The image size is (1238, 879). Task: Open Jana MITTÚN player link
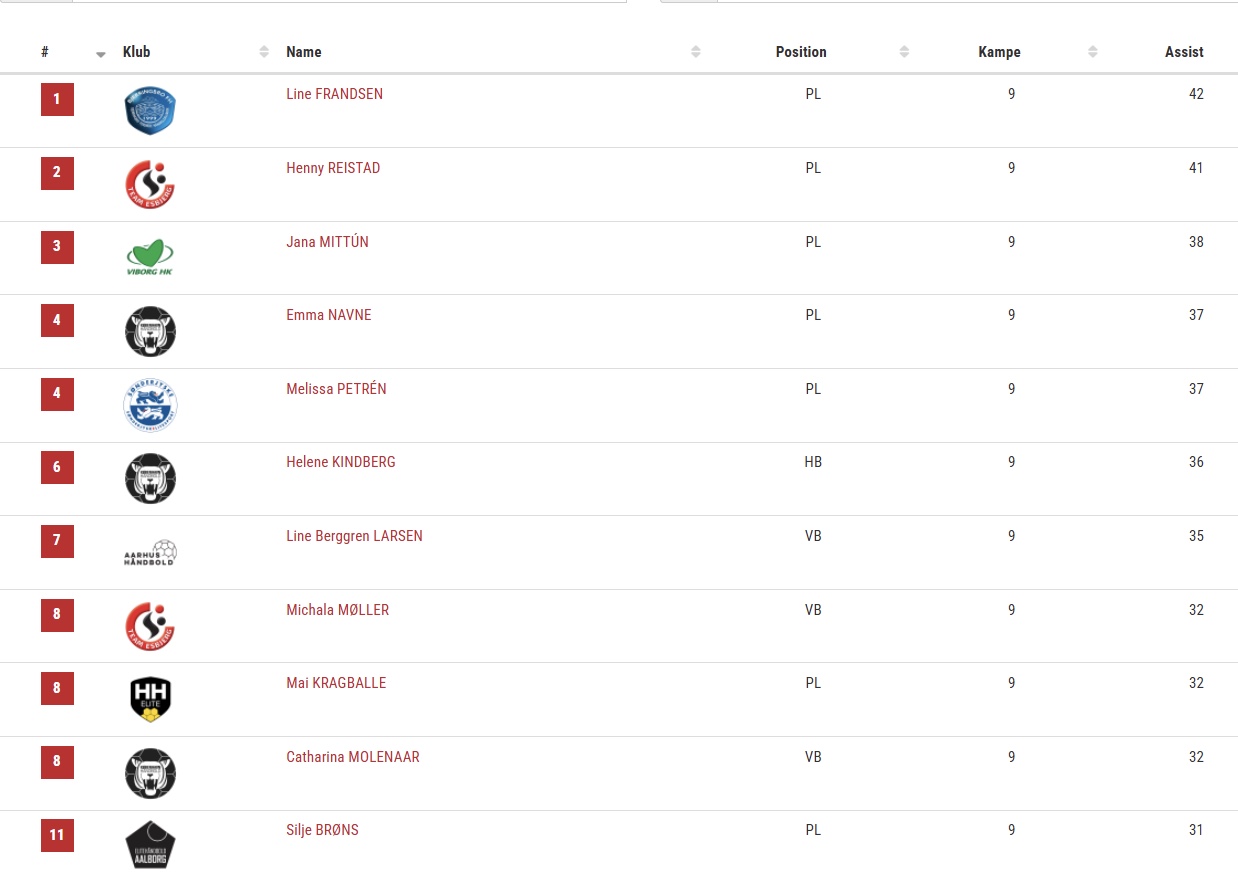pos(327,242)
